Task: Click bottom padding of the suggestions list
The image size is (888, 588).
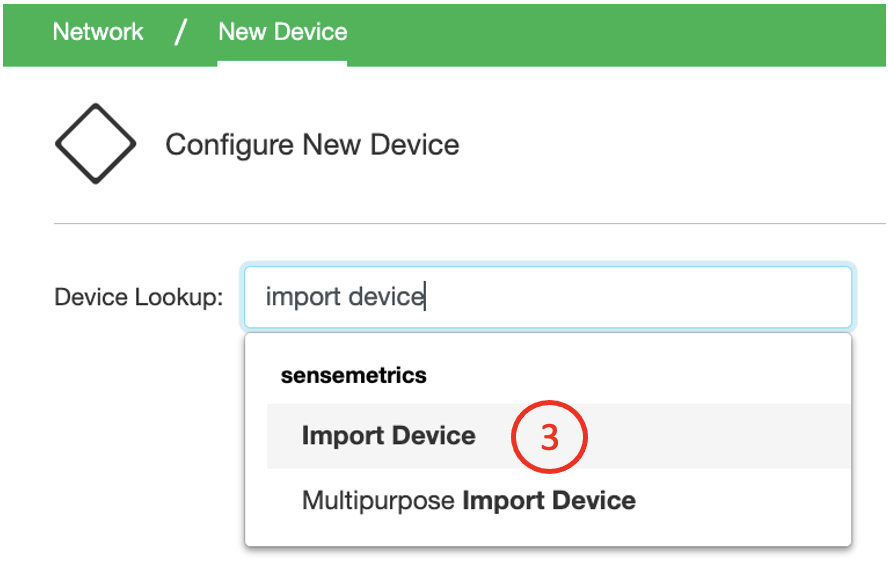Action: [x=548, y=535]
